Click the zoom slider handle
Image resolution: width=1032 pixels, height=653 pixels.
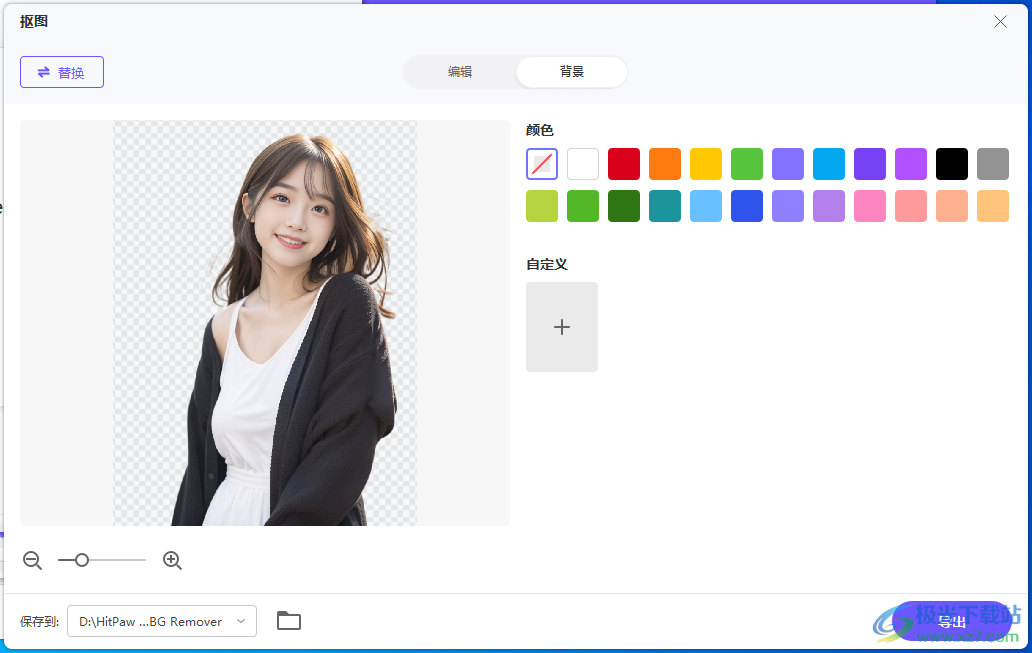(x=81, y=560)
